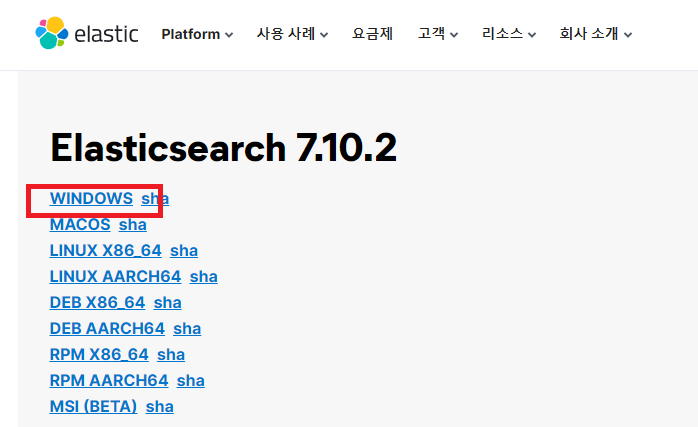Download the LINUX AARCH64 package
698x427 pixels.
coord(115,277)
